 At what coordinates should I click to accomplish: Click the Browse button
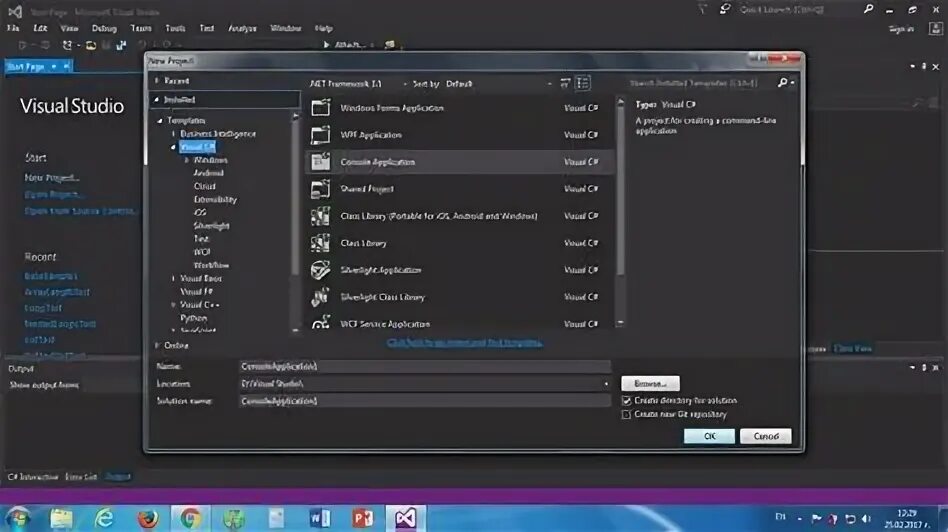651,383
